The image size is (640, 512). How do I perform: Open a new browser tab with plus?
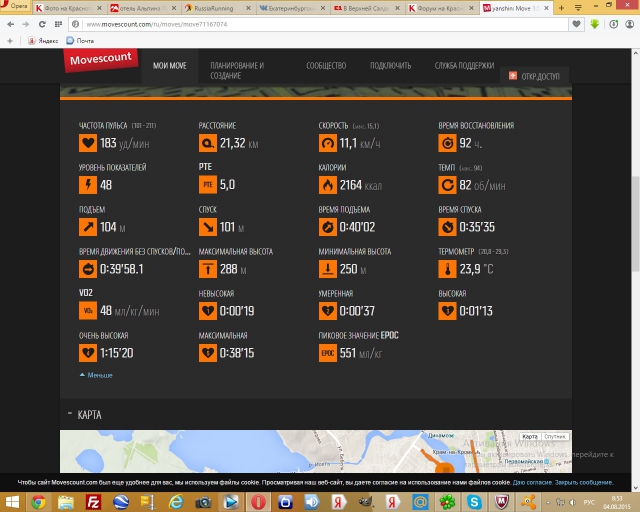tap(561, 8)
